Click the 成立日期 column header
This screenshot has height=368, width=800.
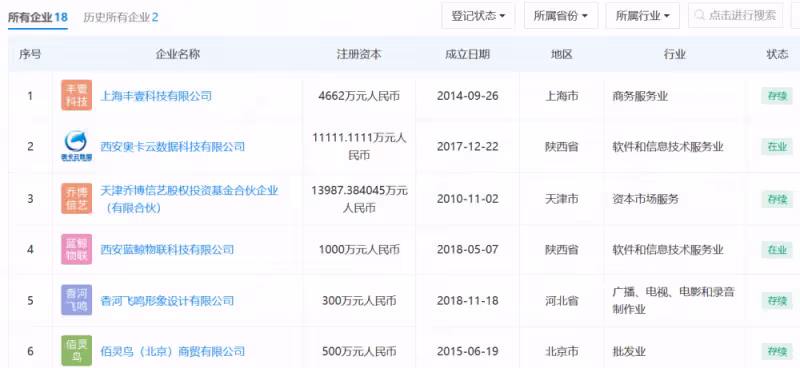point(467,54)
